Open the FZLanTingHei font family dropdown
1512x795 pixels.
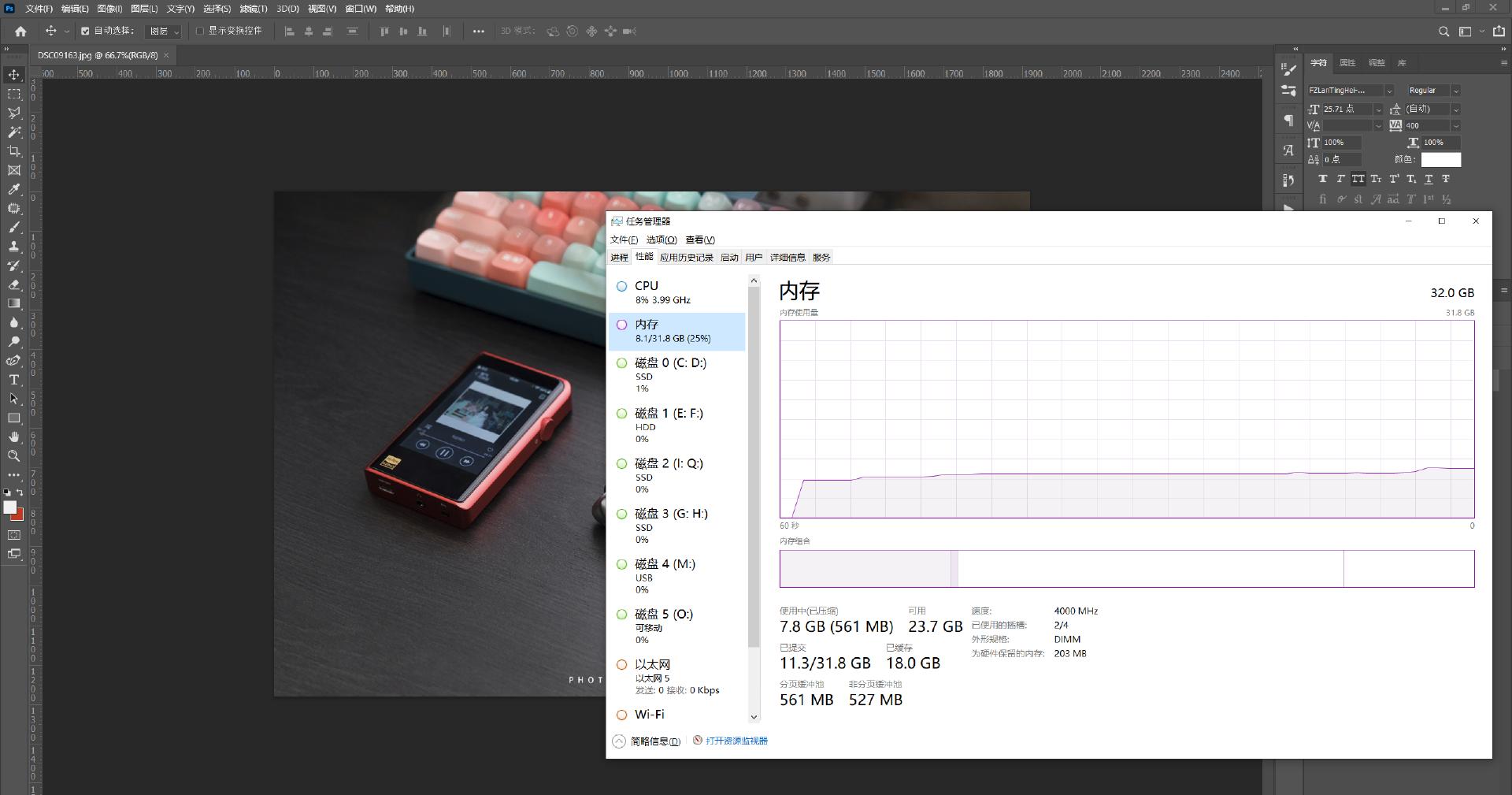coord(1391,90)
